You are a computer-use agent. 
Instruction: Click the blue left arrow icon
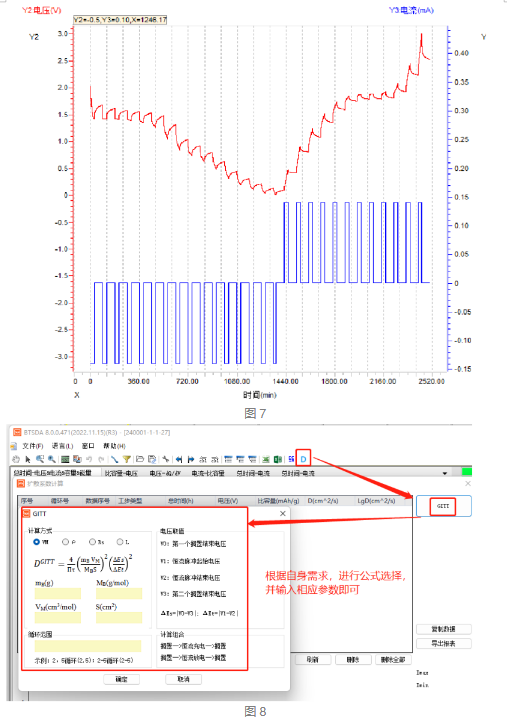click(179, 459)
